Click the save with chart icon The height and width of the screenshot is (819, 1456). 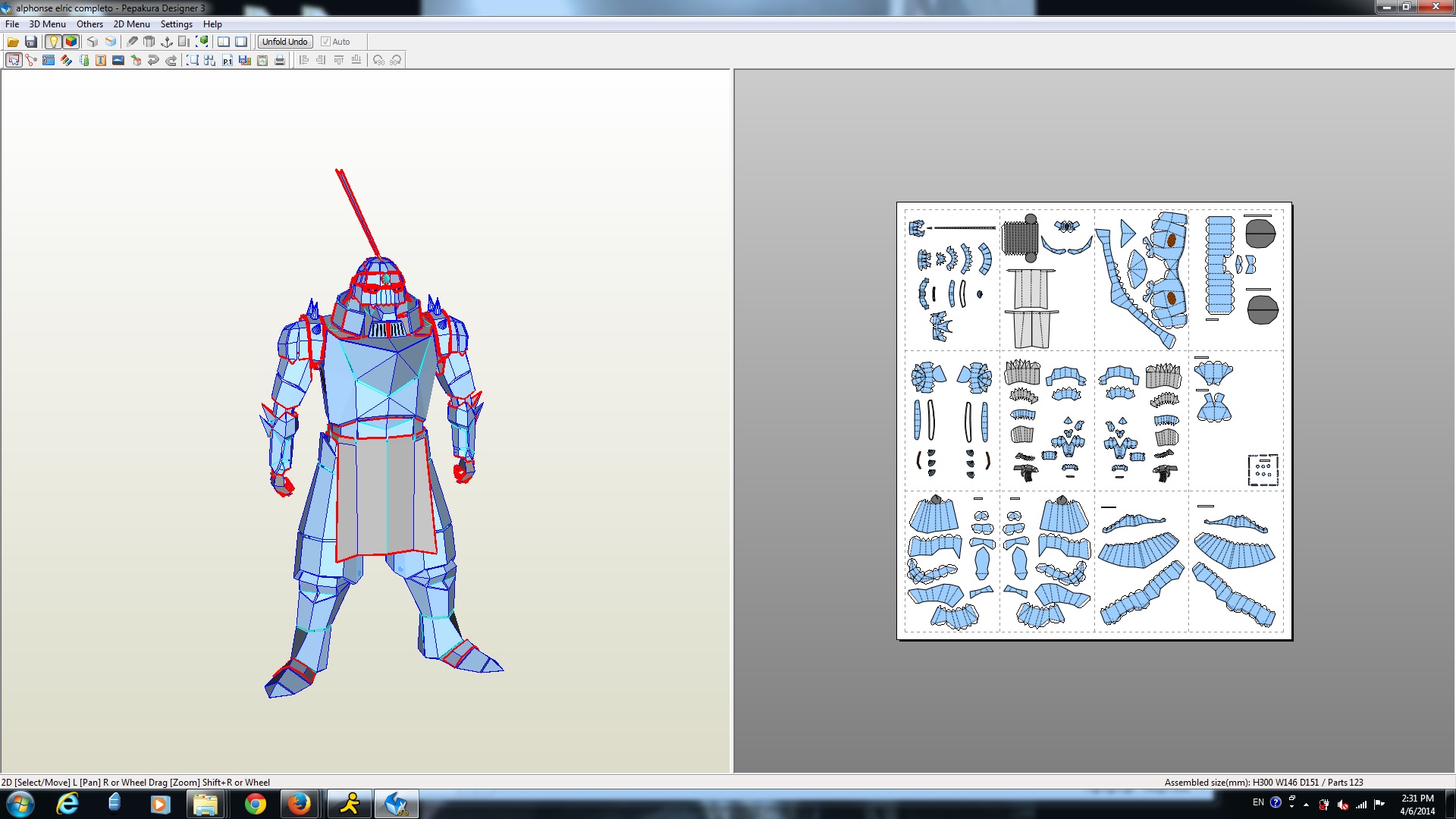(245, 60)
